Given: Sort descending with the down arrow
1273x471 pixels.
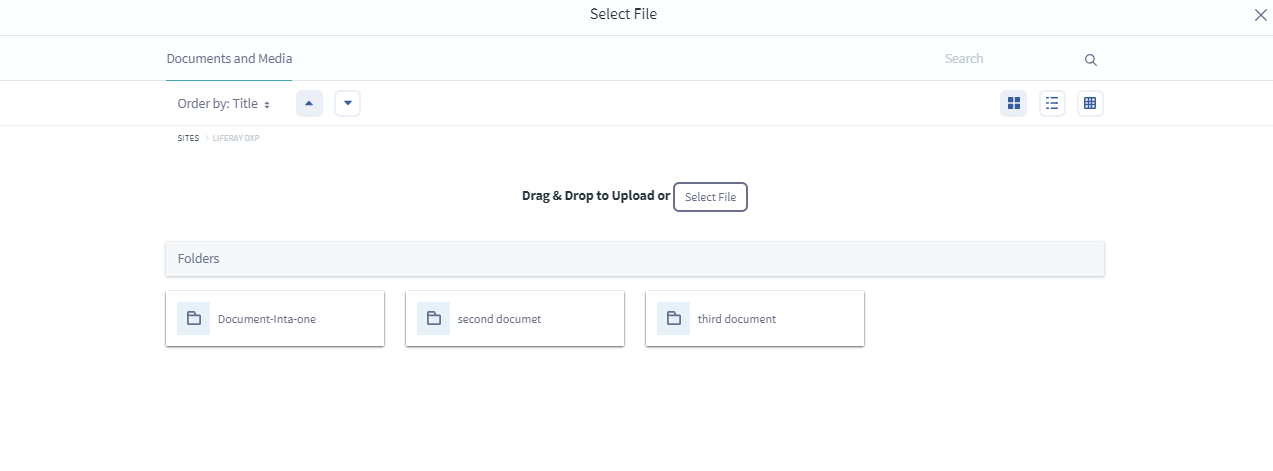Looking at the screenshot, I should [347, 103].
